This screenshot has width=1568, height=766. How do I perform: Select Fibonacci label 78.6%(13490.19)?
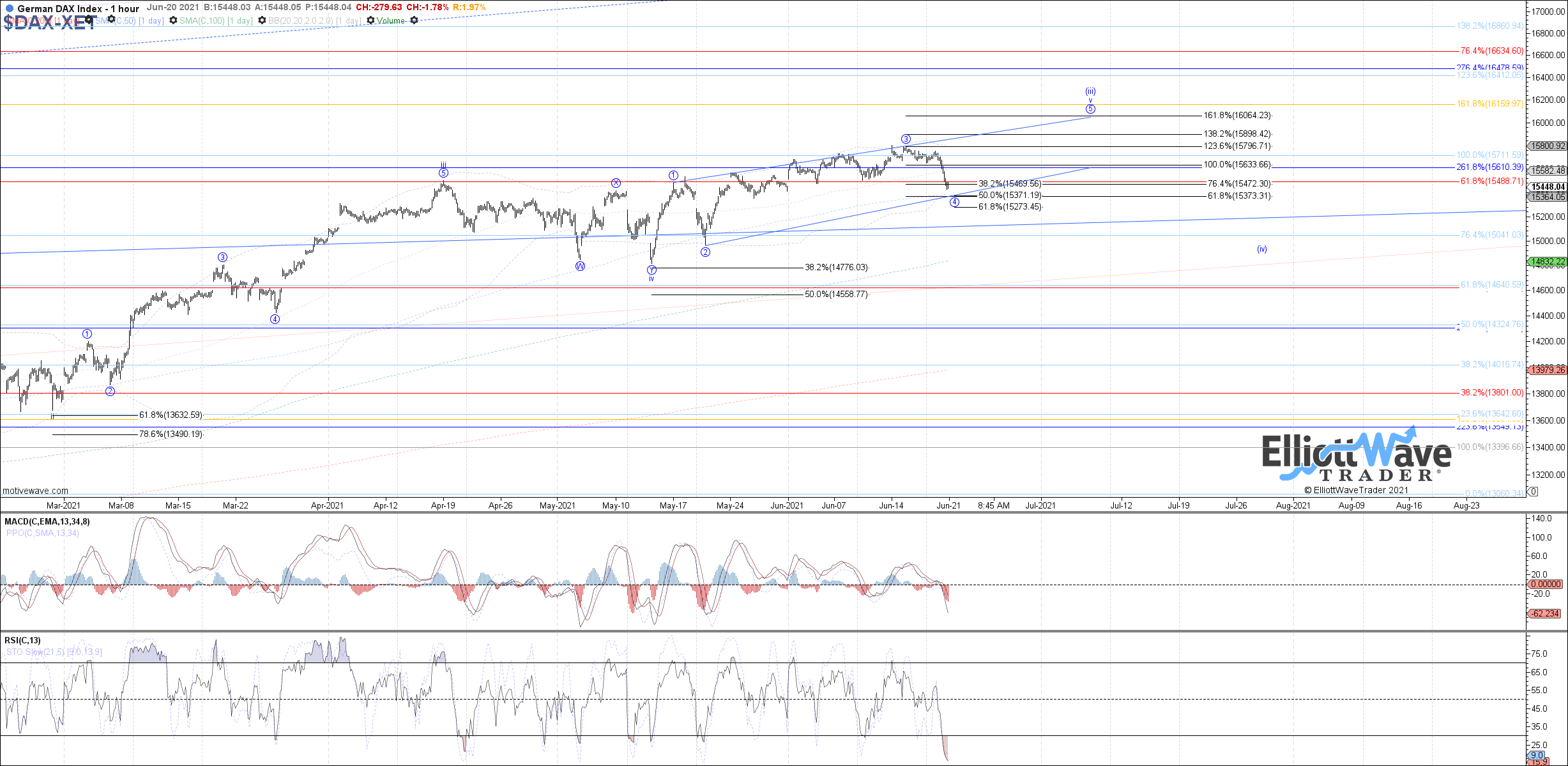[171, 434]
